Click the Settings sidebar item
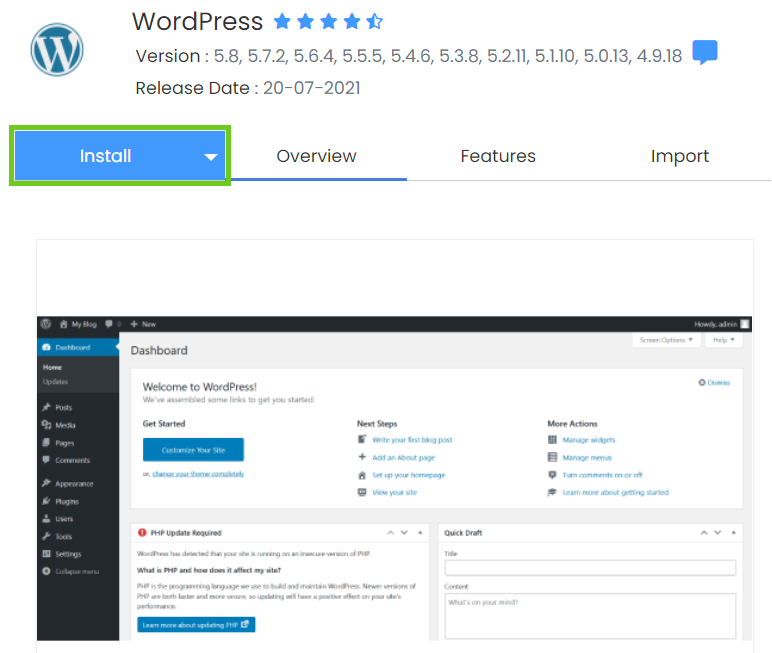 tap(68, 554)
